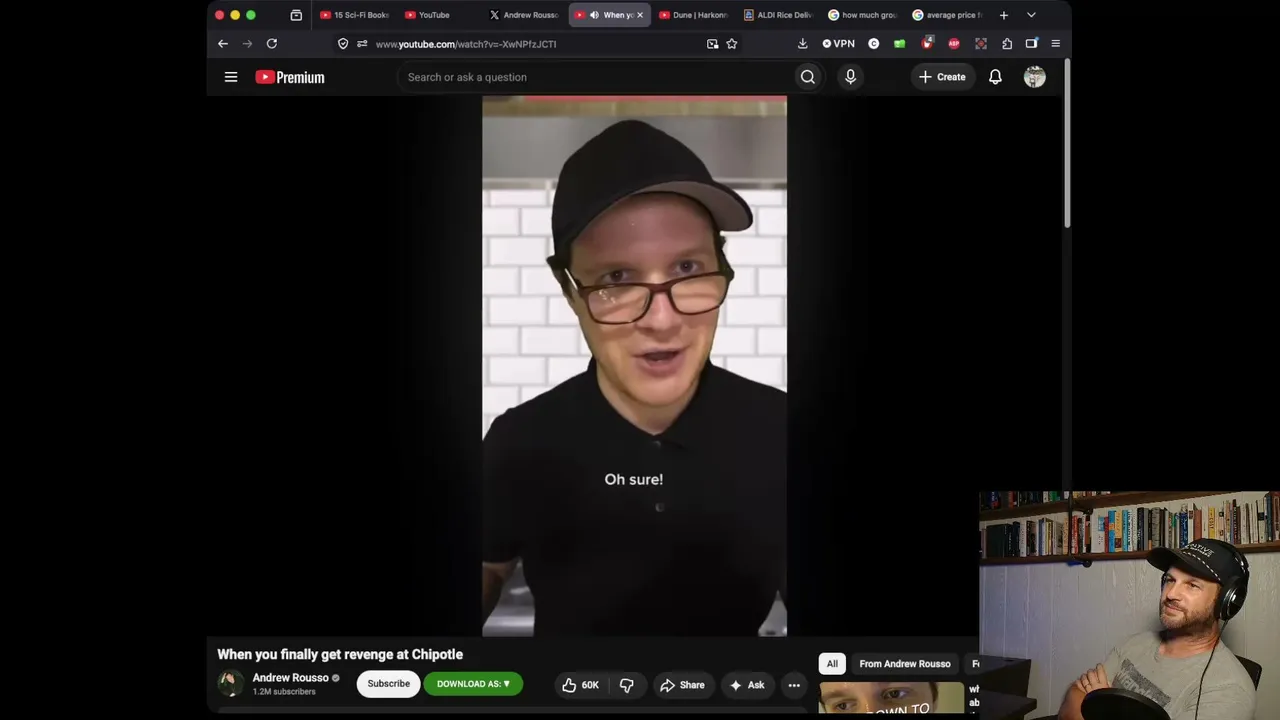The width and height of the screenshot is (1280, 720).
Task: Switch to the 15 Sci-Fi Books tab
Action: (x=355, y=15)
